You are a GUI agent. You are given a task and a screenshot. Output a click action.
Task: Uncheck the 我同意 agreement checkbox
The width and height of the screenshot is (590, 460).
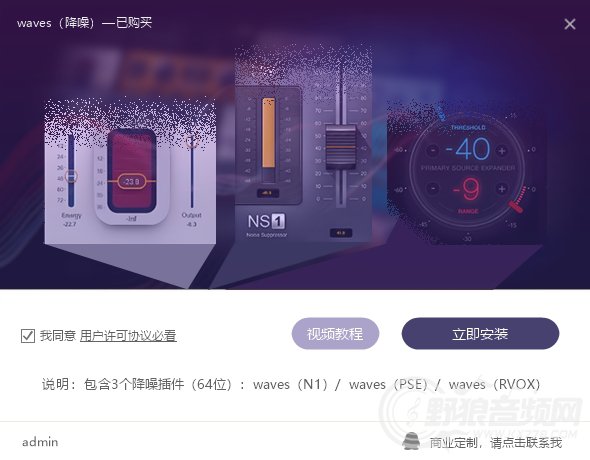click(28, 336)
